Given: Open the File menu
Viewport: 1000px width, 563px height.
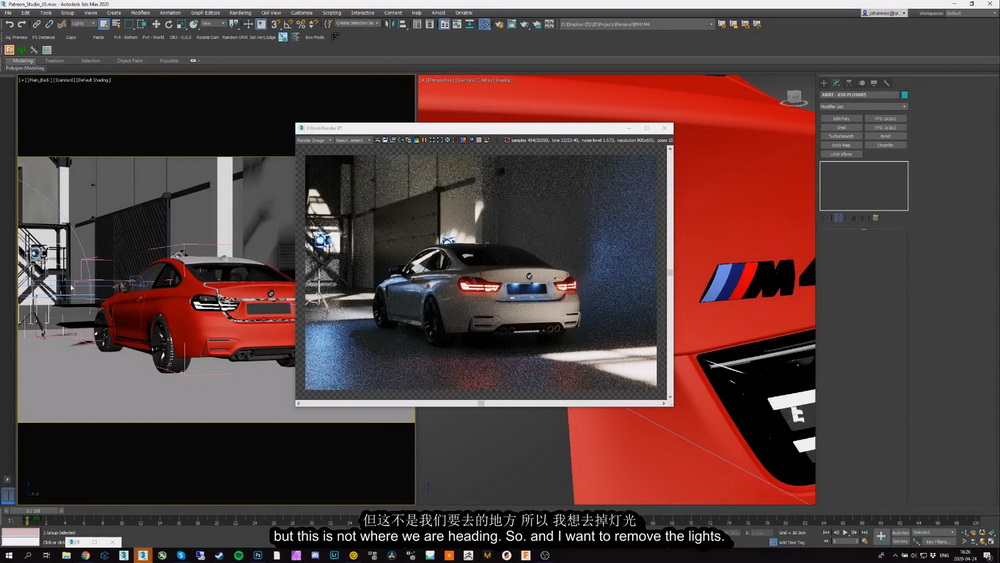Looking at the screenshot, I should 8,13.
